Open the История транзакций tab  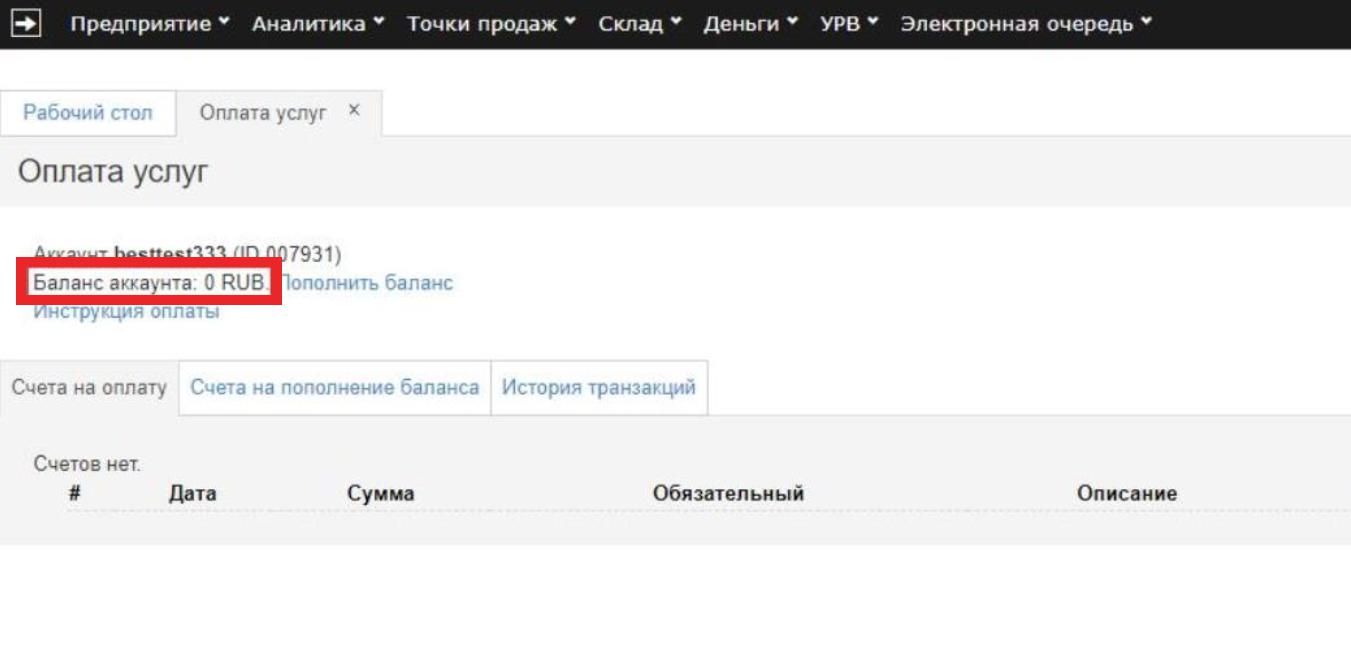598,388
